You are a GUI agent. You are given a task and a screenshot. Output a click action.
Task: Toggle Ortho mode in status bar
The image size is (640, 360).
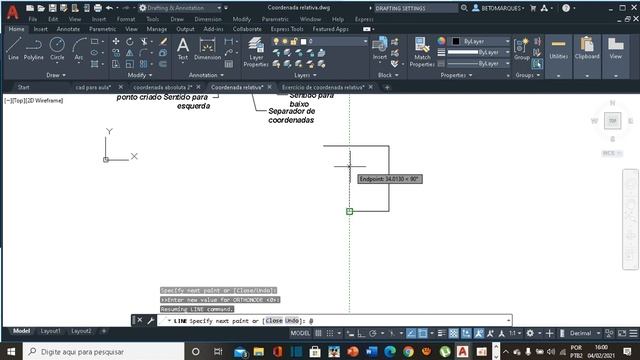pos(361,333)
